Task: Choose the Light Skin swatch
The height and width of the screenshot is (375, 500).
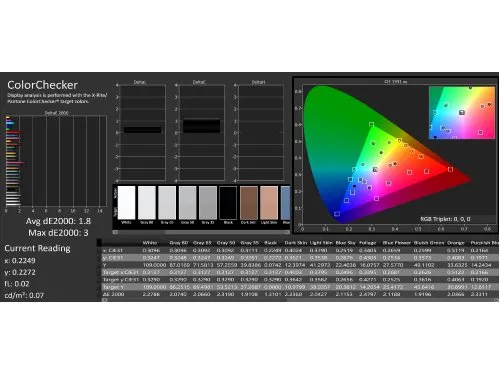Action: point(269,202)
